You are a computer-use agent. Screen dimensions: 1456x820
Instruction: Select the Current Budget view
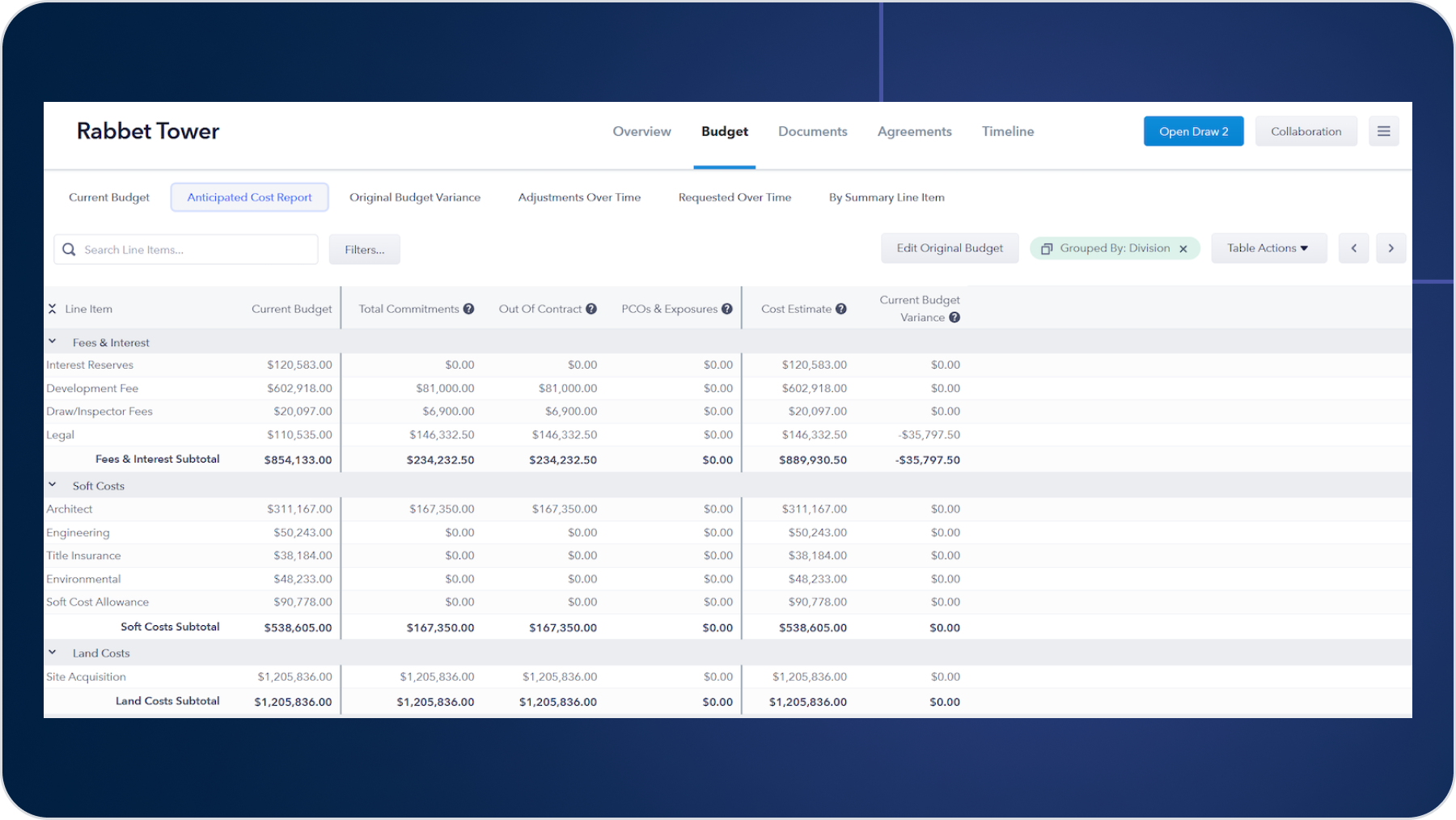[109, 197]
